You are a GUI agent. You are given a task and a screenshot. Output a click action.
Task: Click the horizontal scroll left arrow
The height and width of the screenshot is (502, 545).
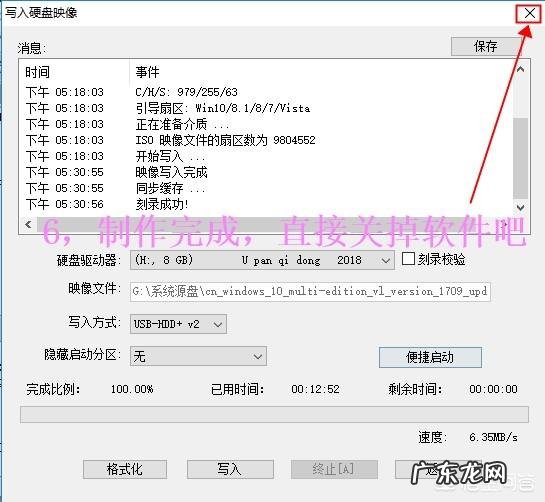pyautogui.click(x=29, y=225)
